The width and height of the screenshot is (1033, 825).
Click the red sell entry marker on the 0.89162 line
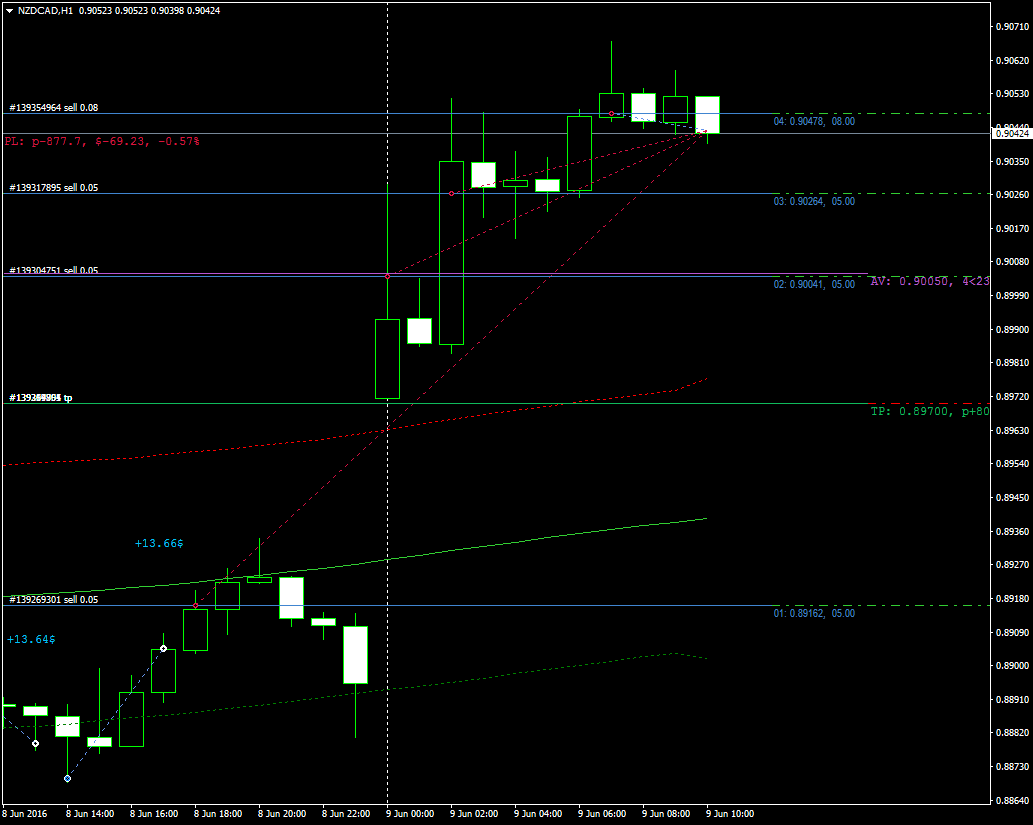pyautogui.click(x=196, y=605)
